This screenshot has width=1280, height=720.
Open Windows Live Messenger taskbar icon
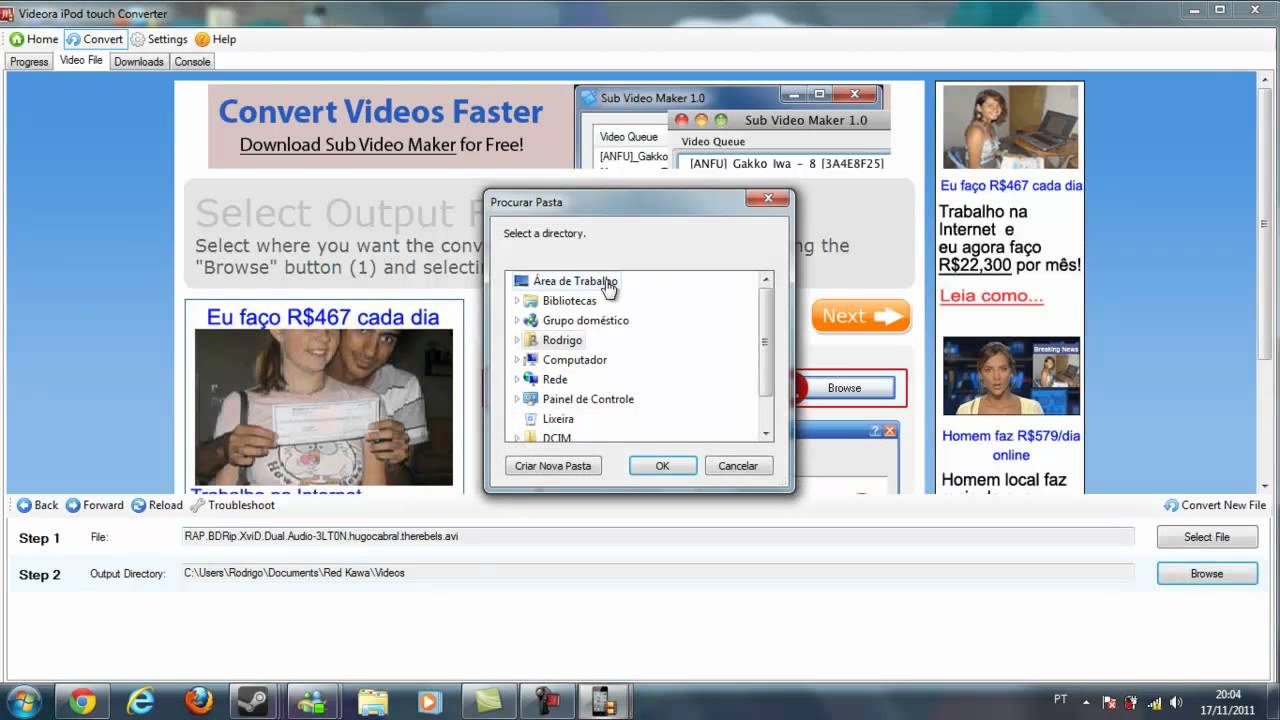point(314,702)
